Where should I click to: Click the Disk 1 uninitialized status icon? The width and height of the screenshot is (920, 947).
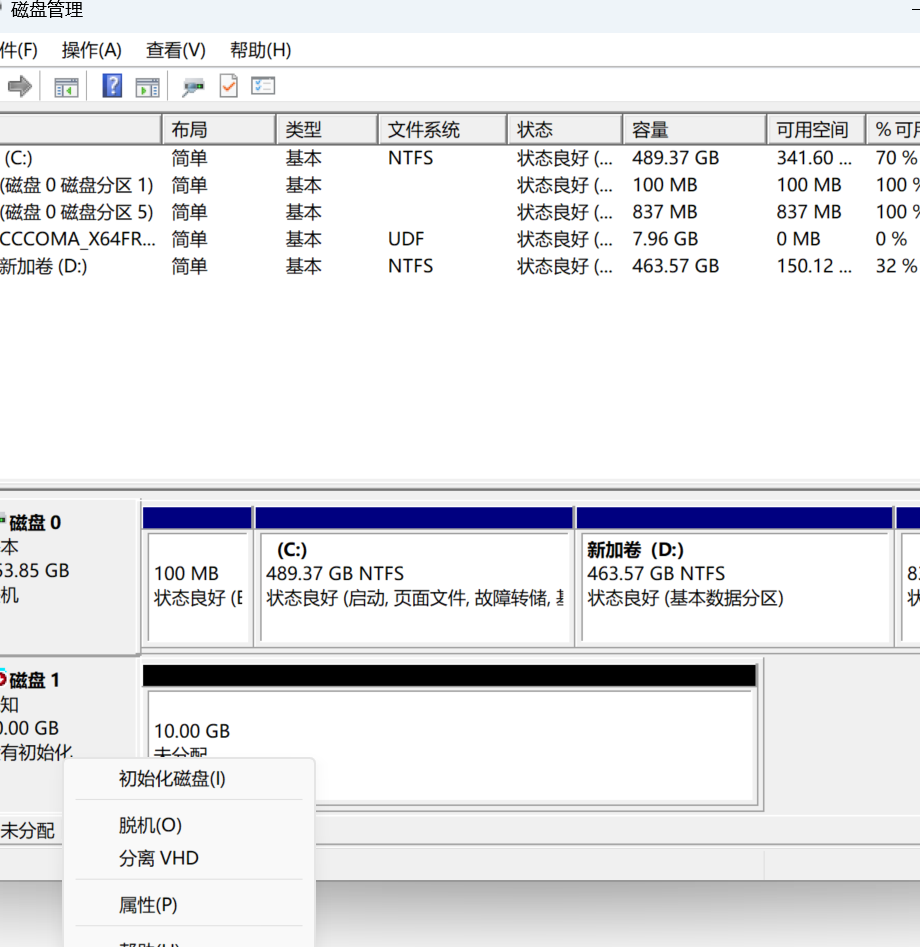3,680
